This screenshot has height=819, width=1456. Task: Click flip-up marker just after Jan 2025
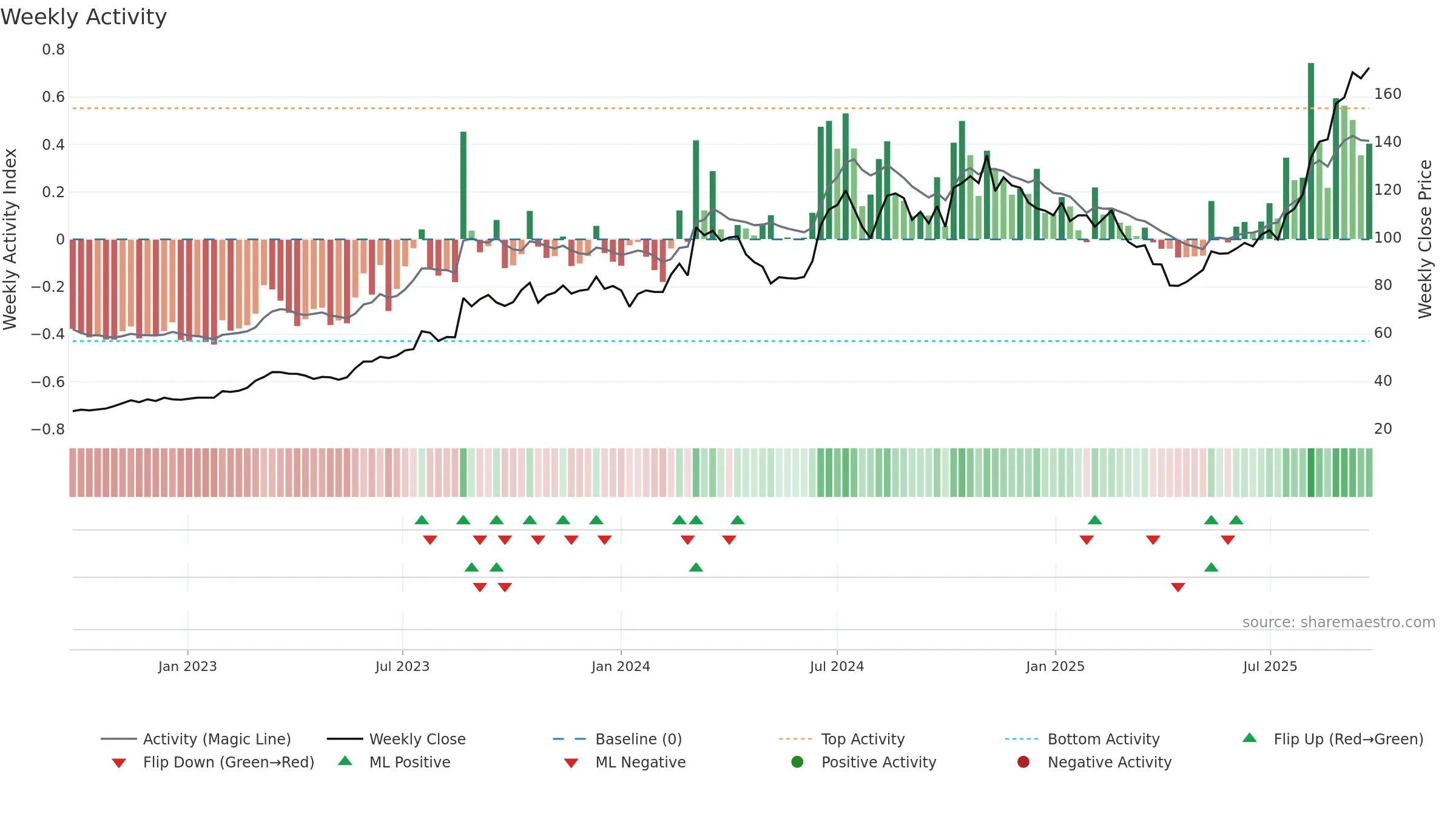pos(1095,520)
